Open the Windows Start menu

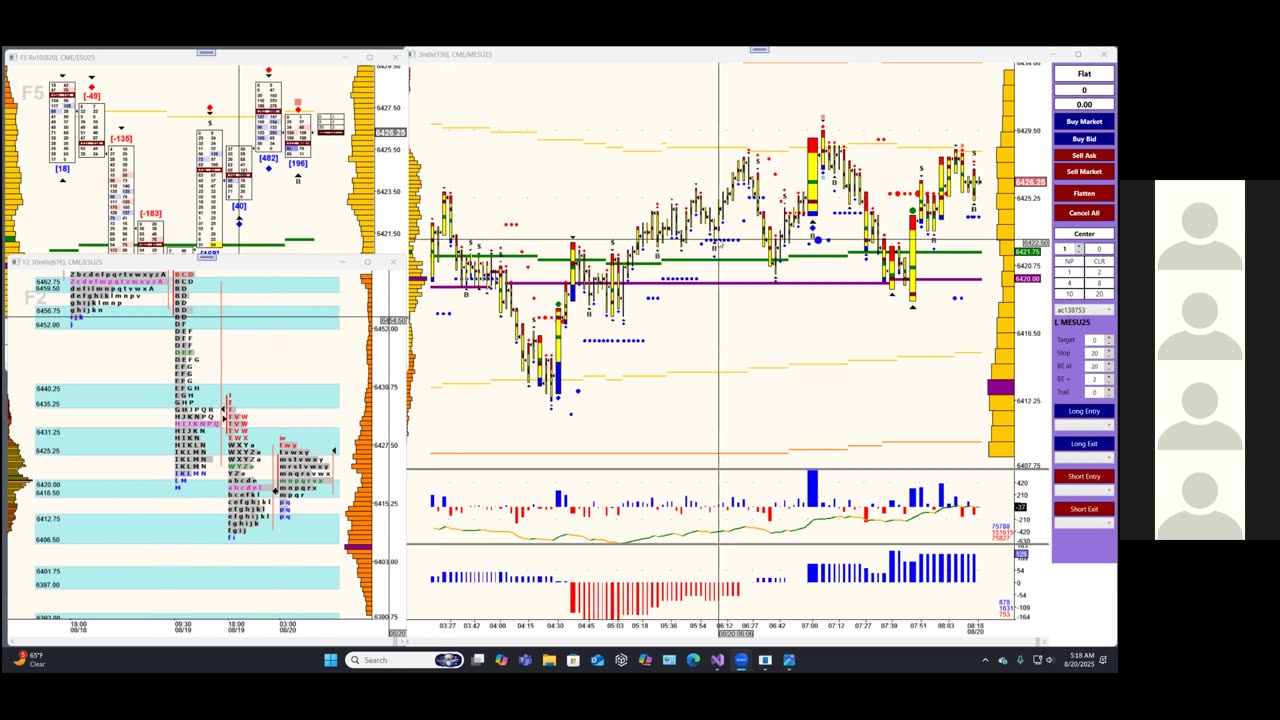coord(331,660)
